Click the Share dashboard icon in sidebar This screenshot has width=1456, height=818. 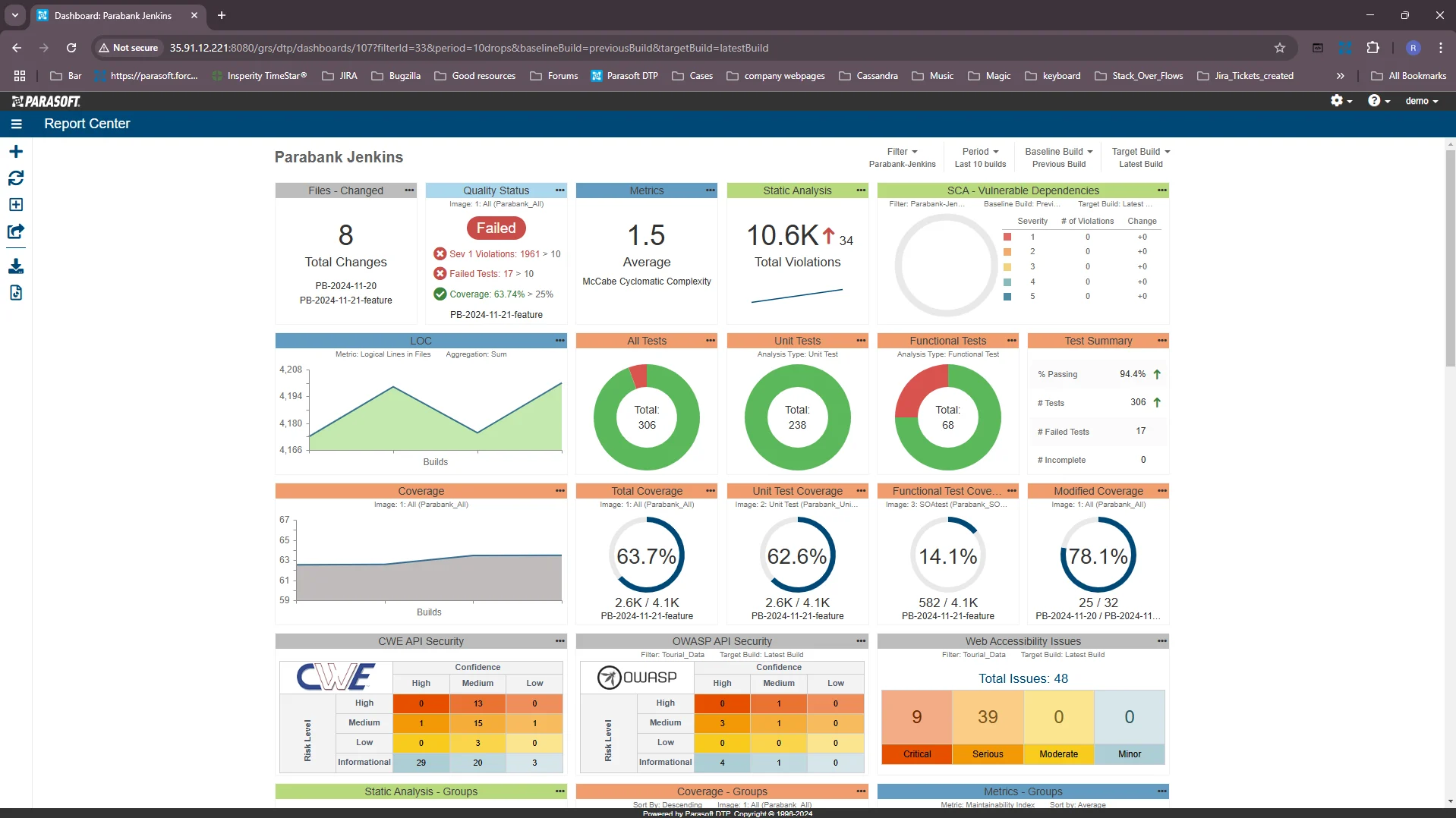click(16, 231)
